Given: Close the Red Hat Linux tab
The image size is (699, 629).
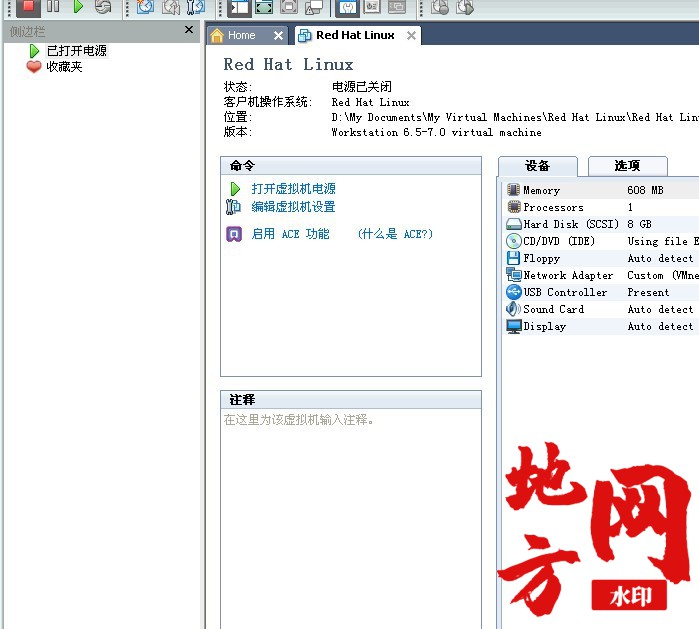Looking at the screenshot, I should [x=411, y=35].
